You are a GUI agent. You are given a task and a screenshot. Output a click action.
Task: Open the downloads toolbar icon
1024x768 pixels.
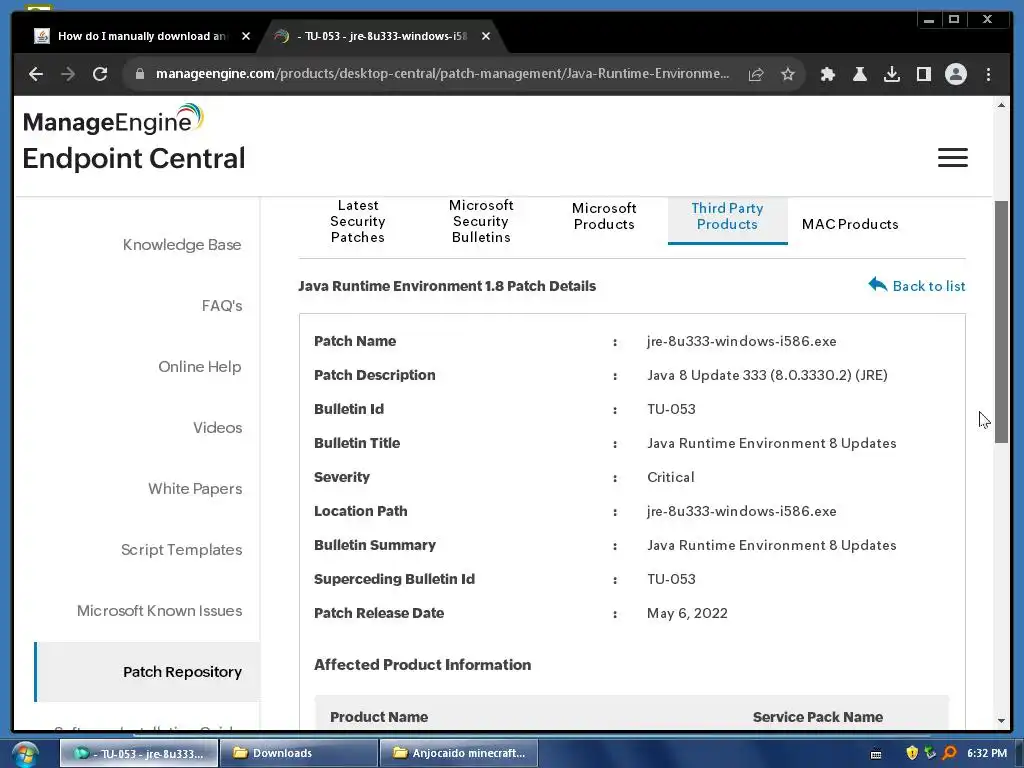891,74
